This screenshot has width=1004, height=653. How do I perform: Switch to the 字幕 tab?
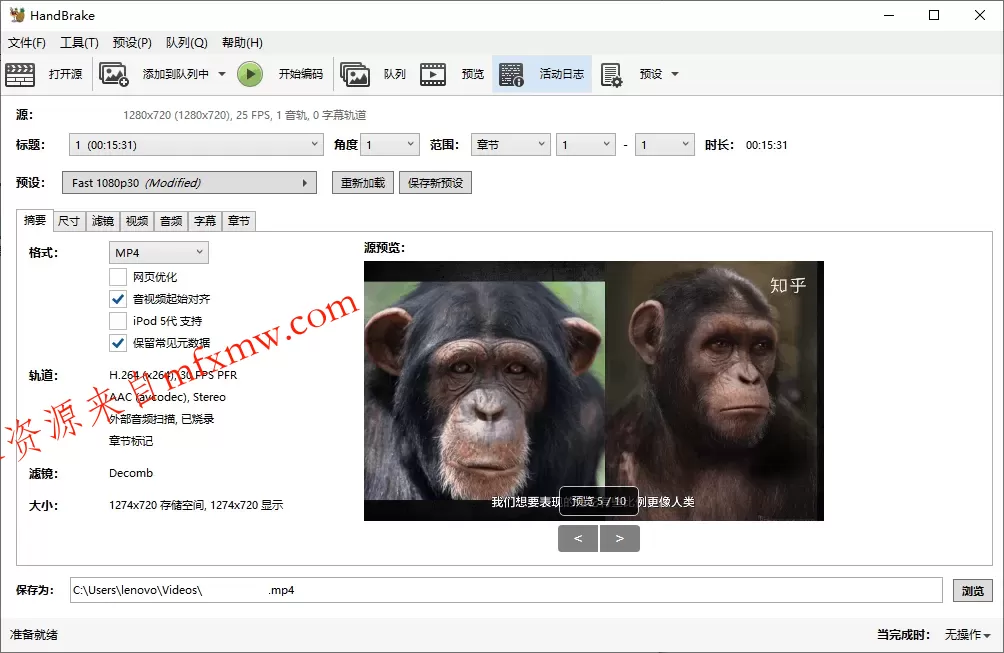pos(205,221)
